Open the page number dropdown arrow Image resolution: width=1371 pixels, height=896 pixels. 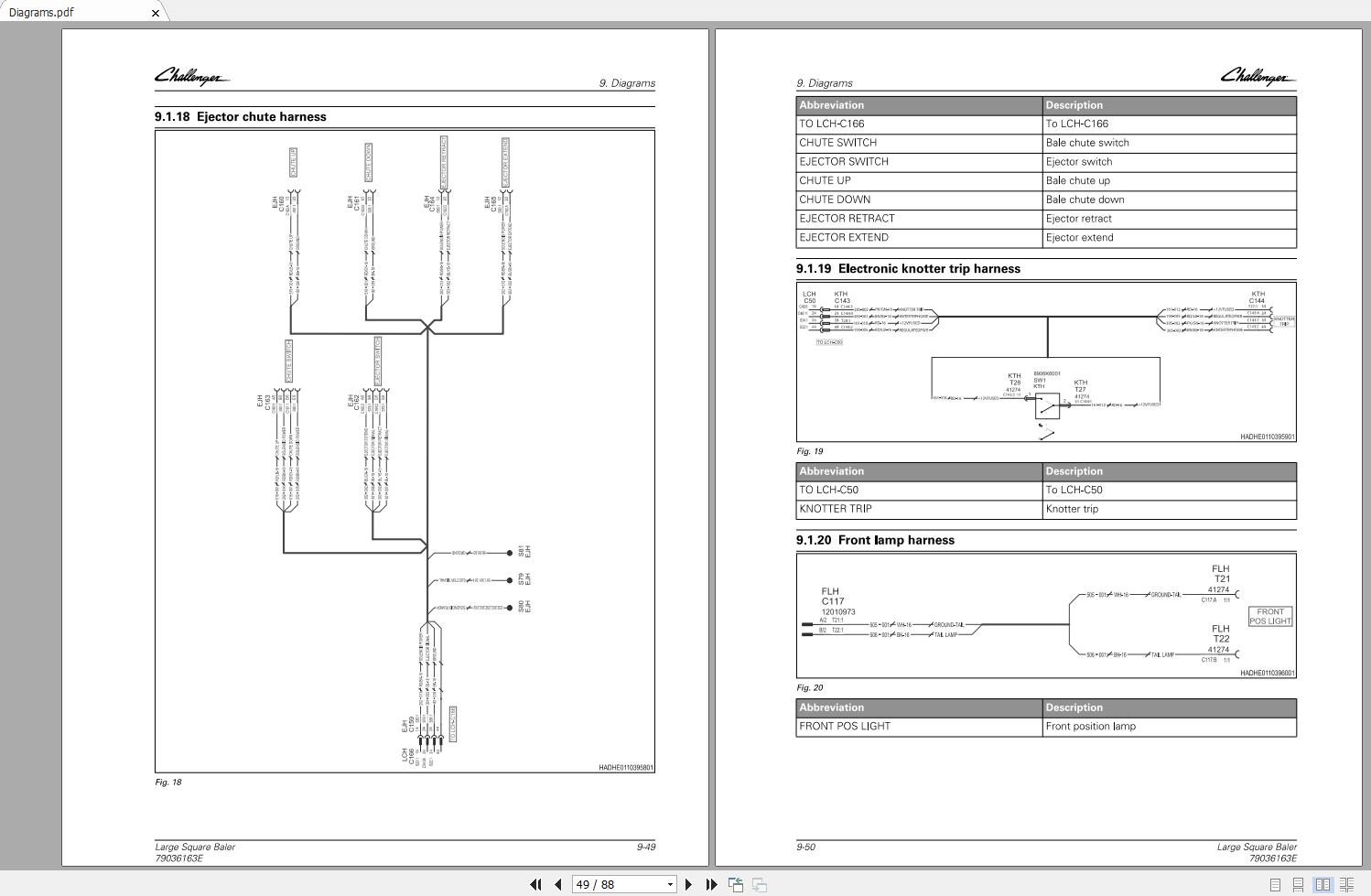coord(670,884)
